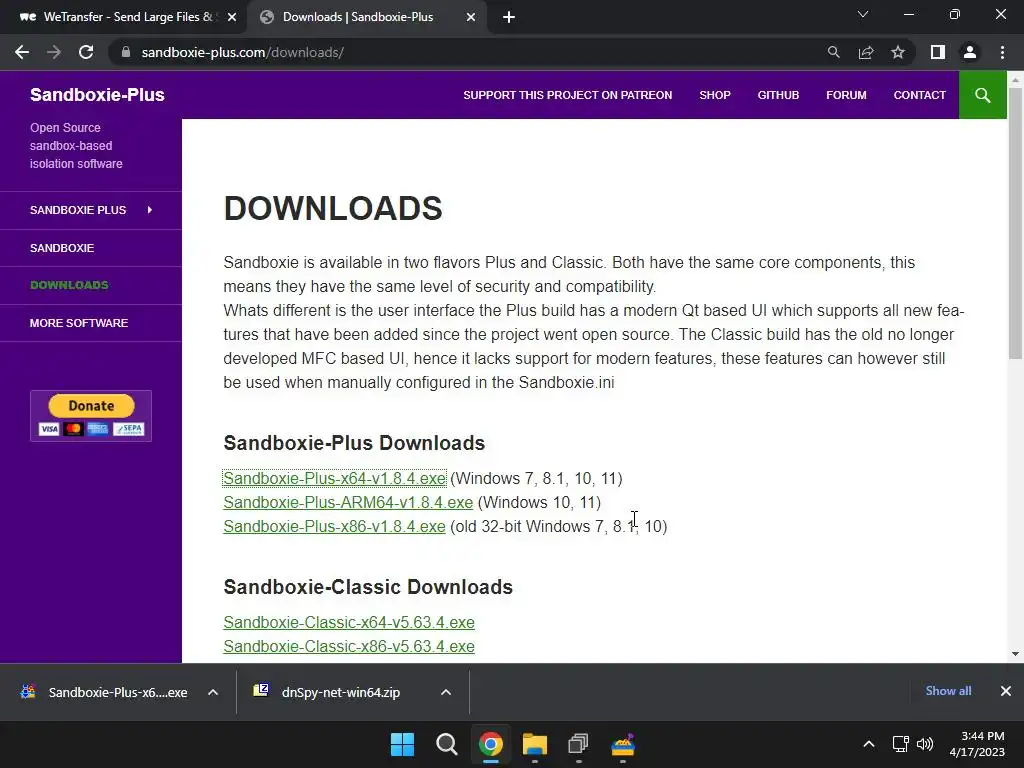
Task: Download Sandboxie-Plus-x64-v1.8.4.exe
Action: point(334,479)
